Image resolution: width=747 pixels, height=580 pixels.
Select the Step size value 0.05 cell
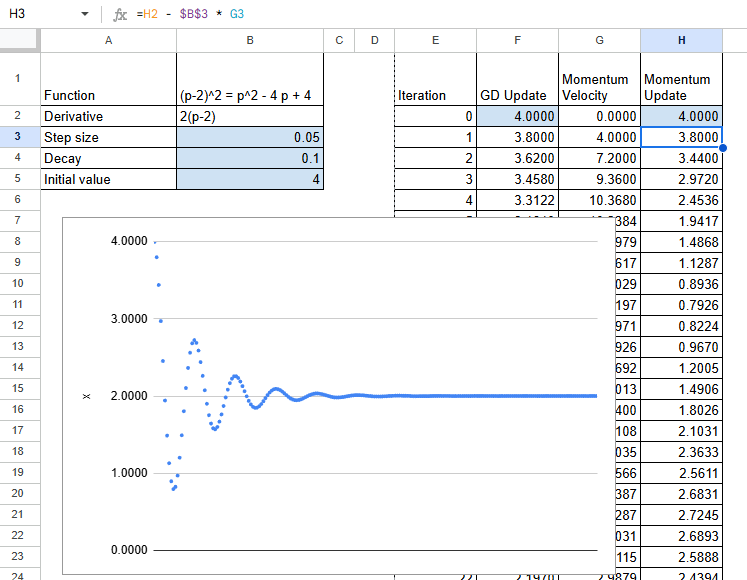tap(250, 137)
